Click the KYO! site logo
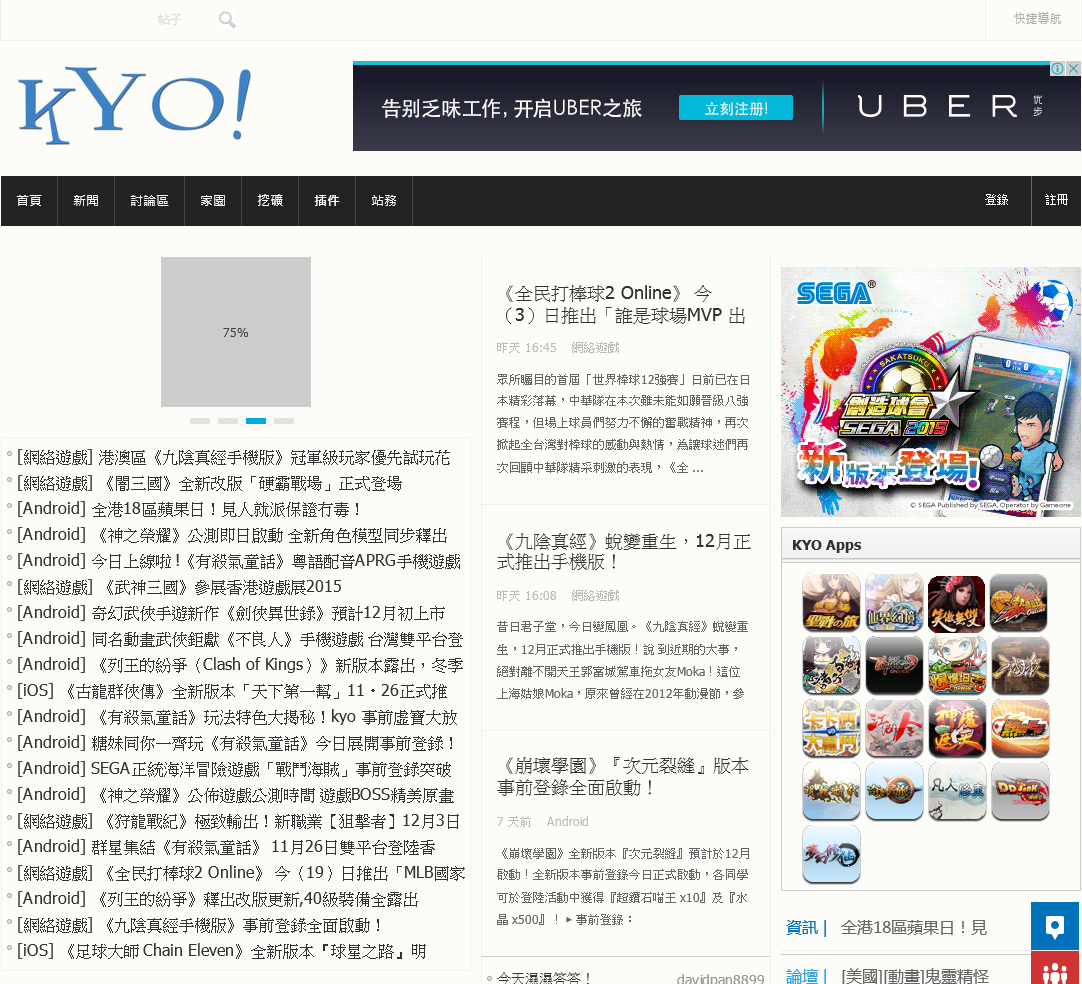 point(134,106)
